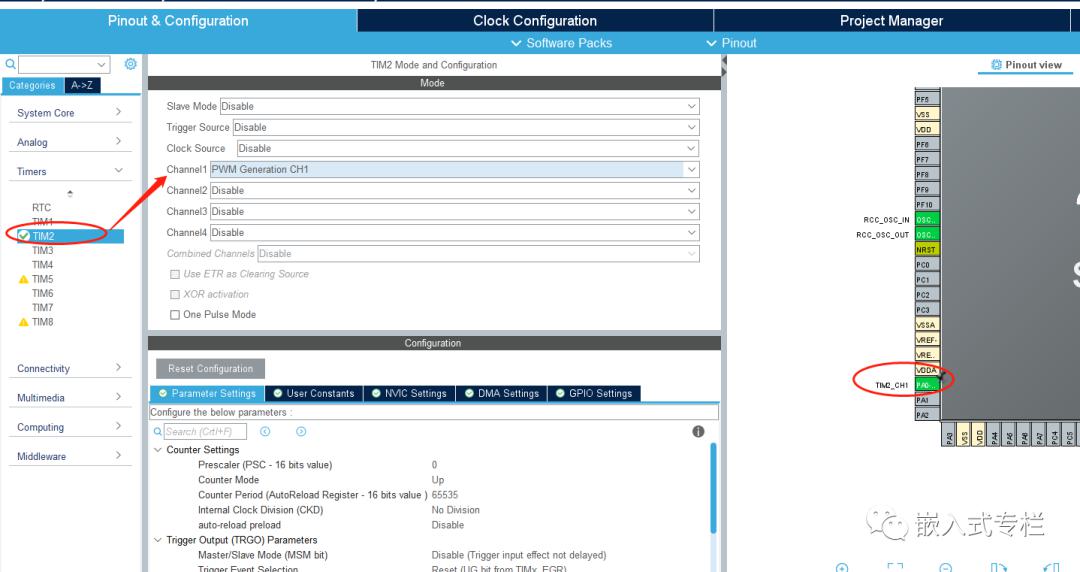Screen dimensions: 1080x572
Task: Collapse the Counter Settings group
Action: (x=158, y=449)
